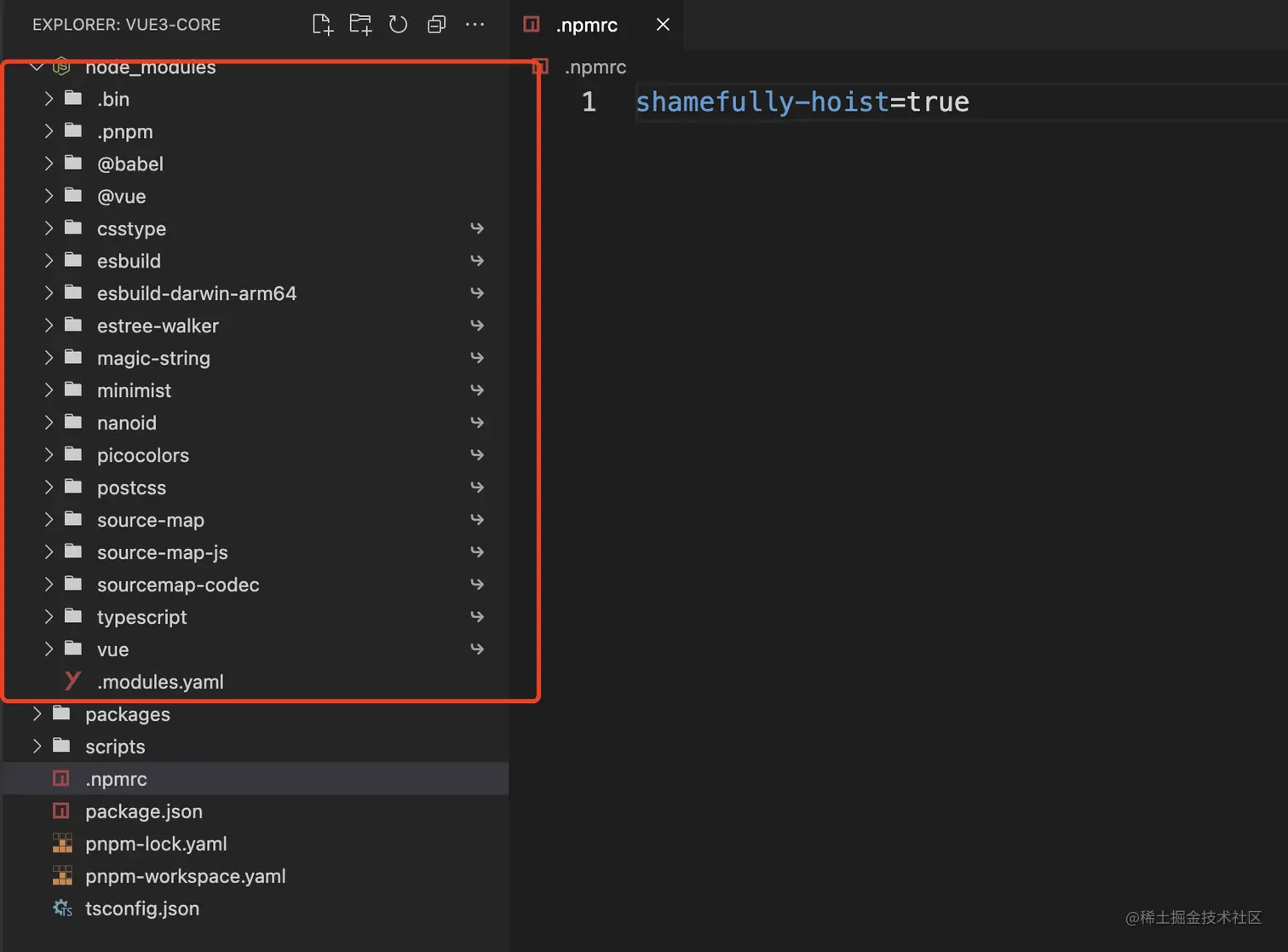Open Explorer more actions ellipsis menu

pyautogui.click(x=474, y=25)
